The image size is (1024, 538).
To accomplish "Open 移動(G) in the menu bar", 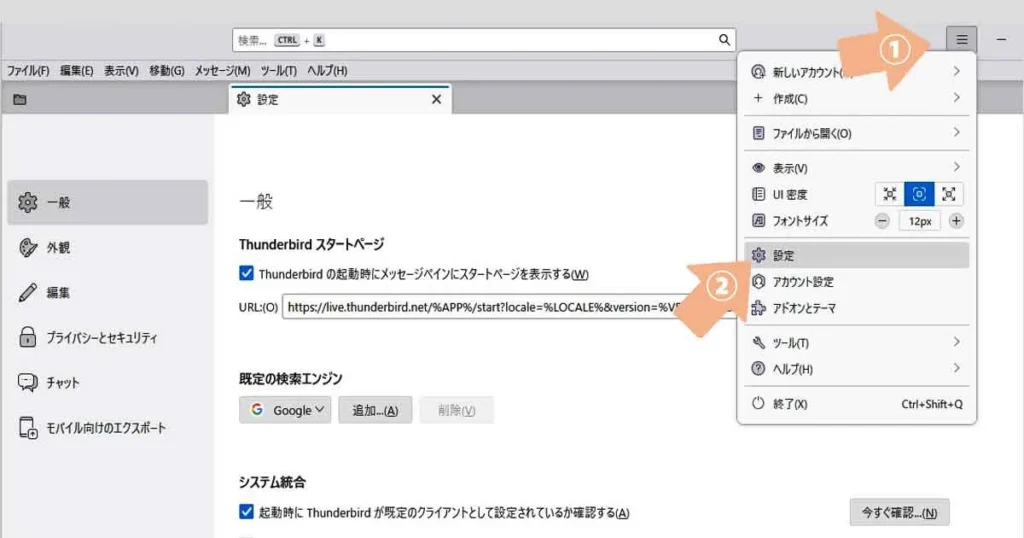I will click(167, 71).
